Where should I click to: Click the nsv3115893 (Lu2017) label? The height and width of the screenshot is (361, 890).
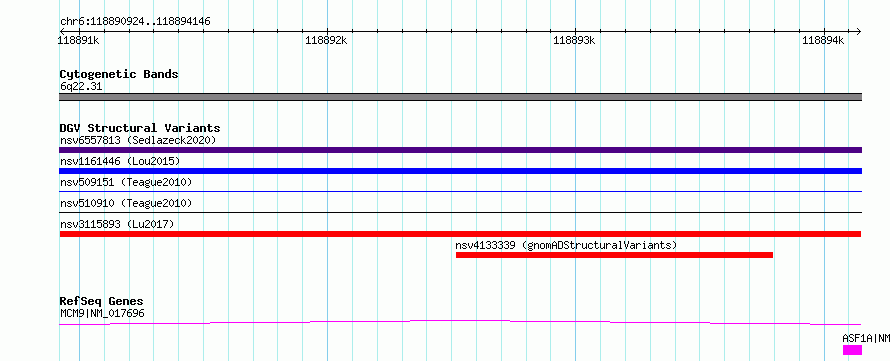[x=117, y=224]
